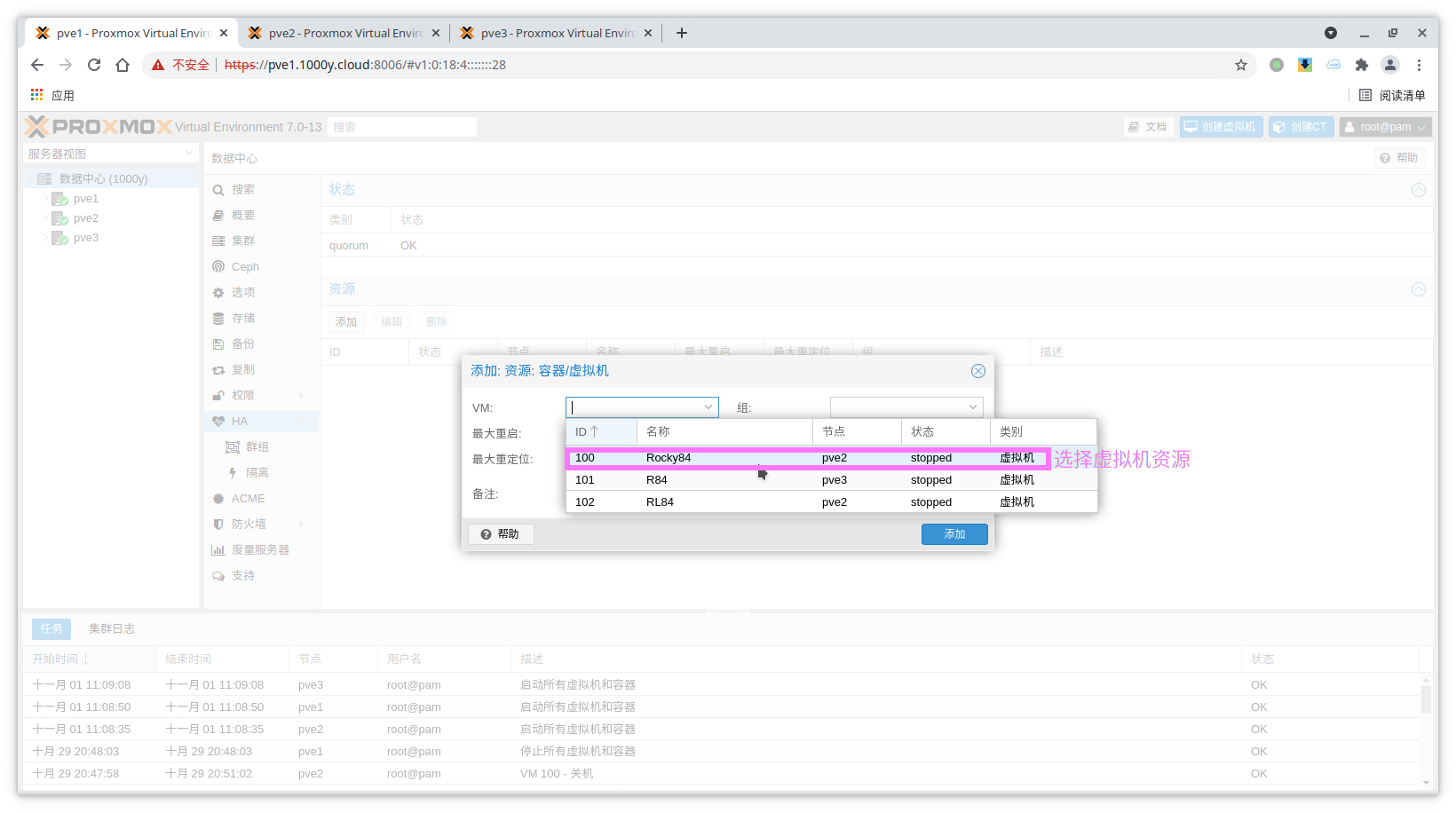Viewport: 1456px width, 813px height.
Task: Open new browser tab
Action: click(x=682, y=34)
